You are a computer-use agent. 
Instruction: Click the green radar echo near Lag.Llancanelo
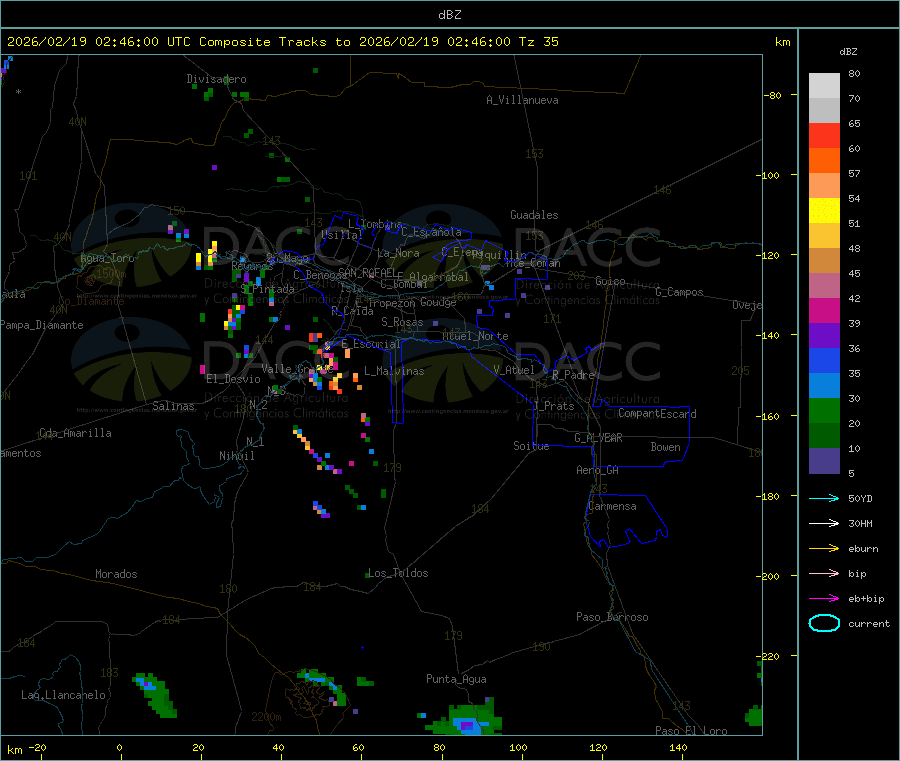click(x=156, y=695)
